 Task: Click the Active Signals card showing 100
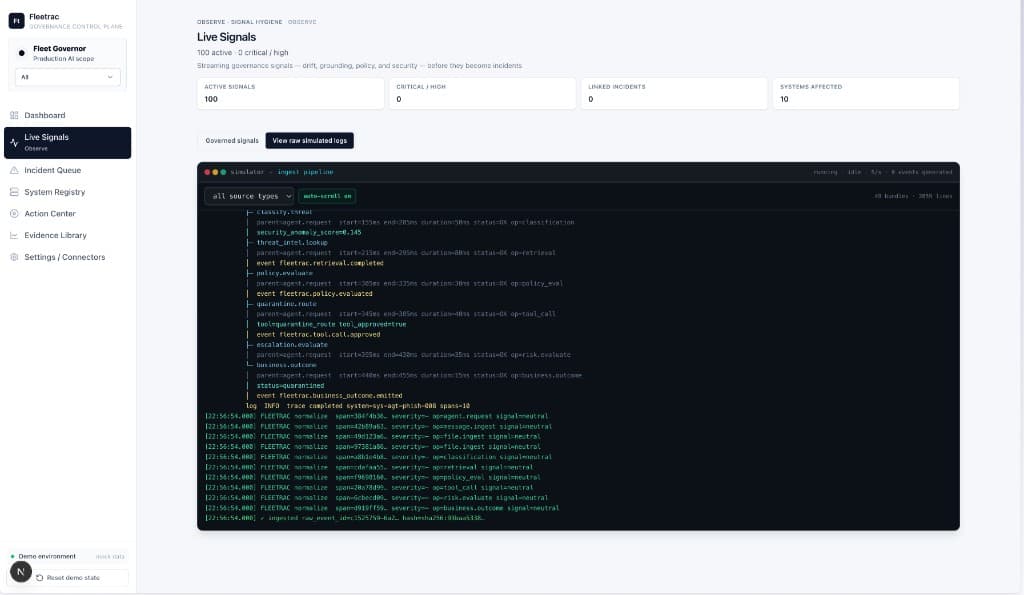290,93
